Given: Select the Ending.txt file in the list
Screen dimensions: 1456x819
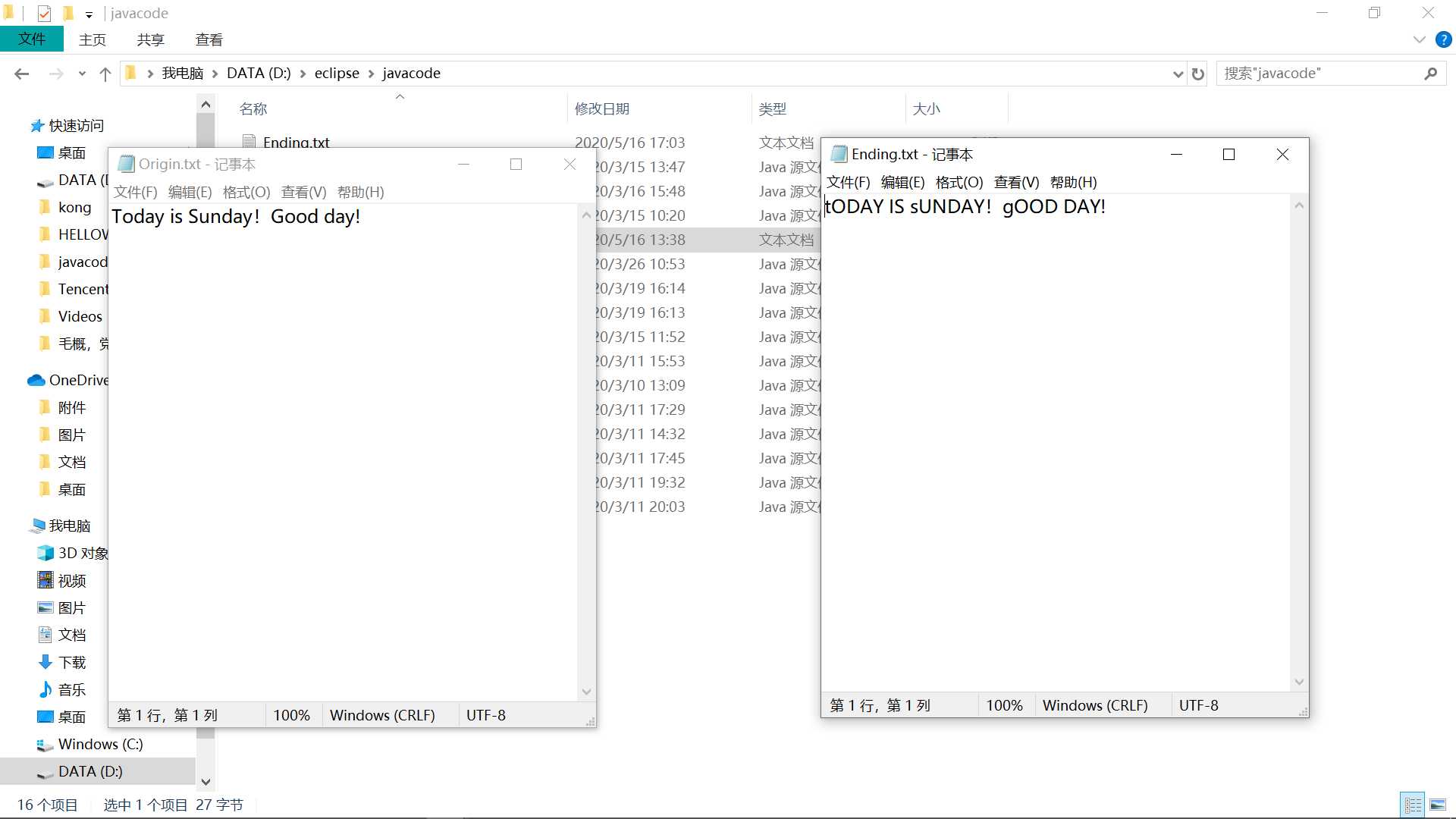Looking at the screenshot, I should (296, 143).
